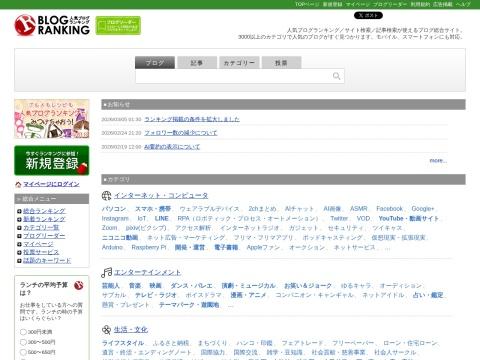480x360 pixels.
Task: Open the 総合ランキング sidebar link
Action: coord(44,211)
